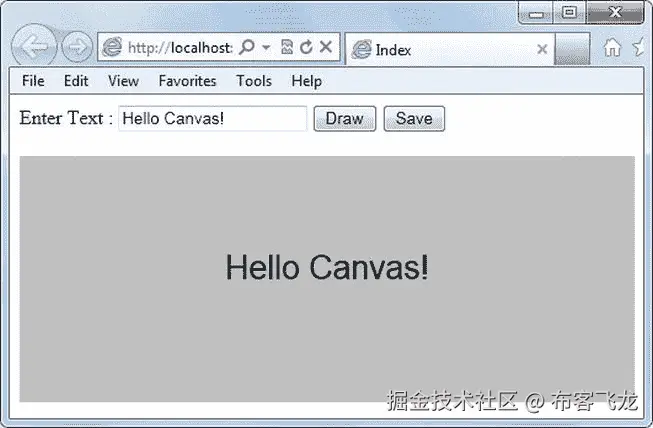Click the gray canvas with Hello Canvas!
Viewport: 653px width, 428px height.
[x=327, y=279]
